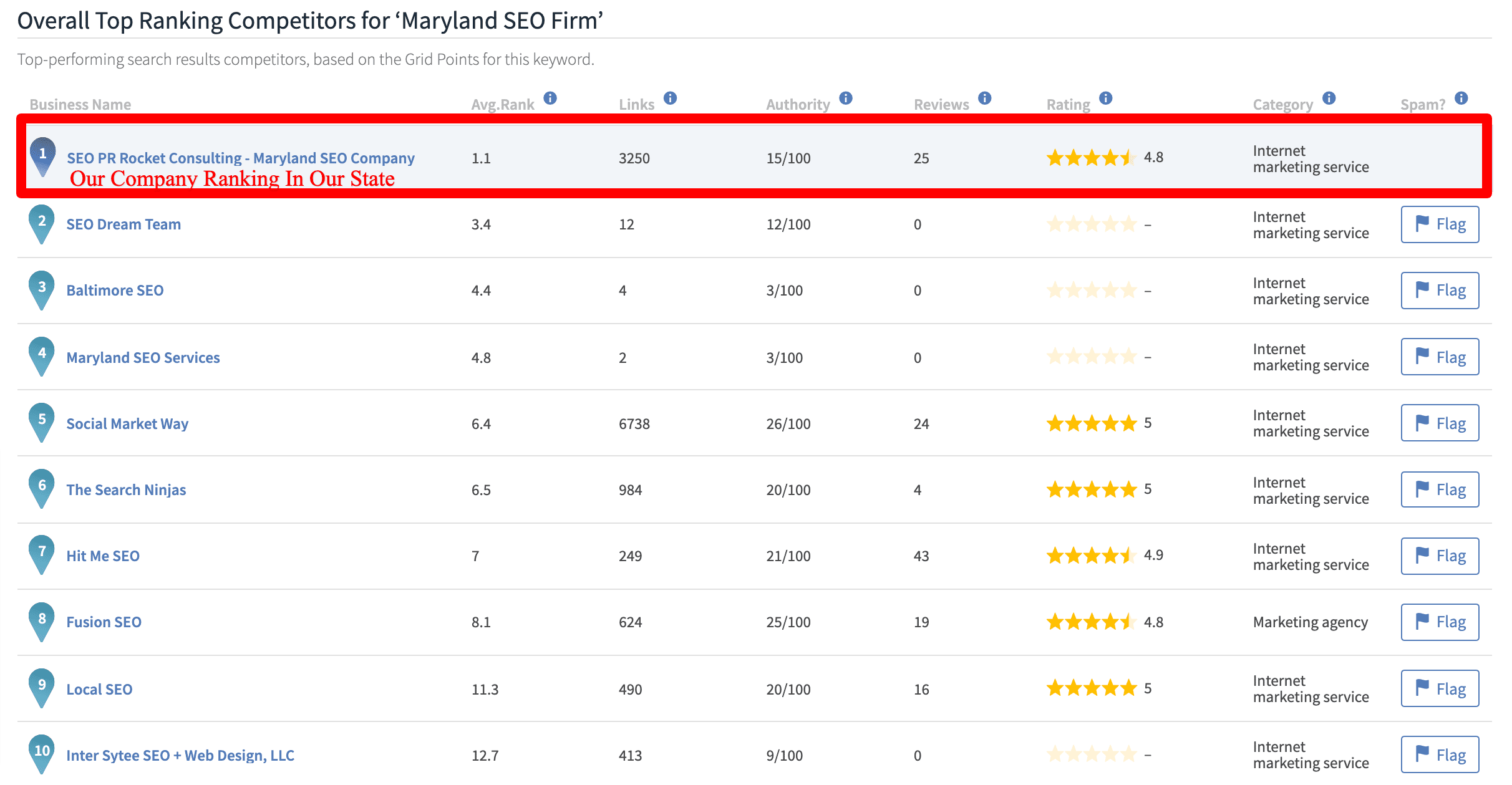Open Inter Sytee SEO + Web Design link
Viewport: 1512px width, 785px height.
point(180,756)
